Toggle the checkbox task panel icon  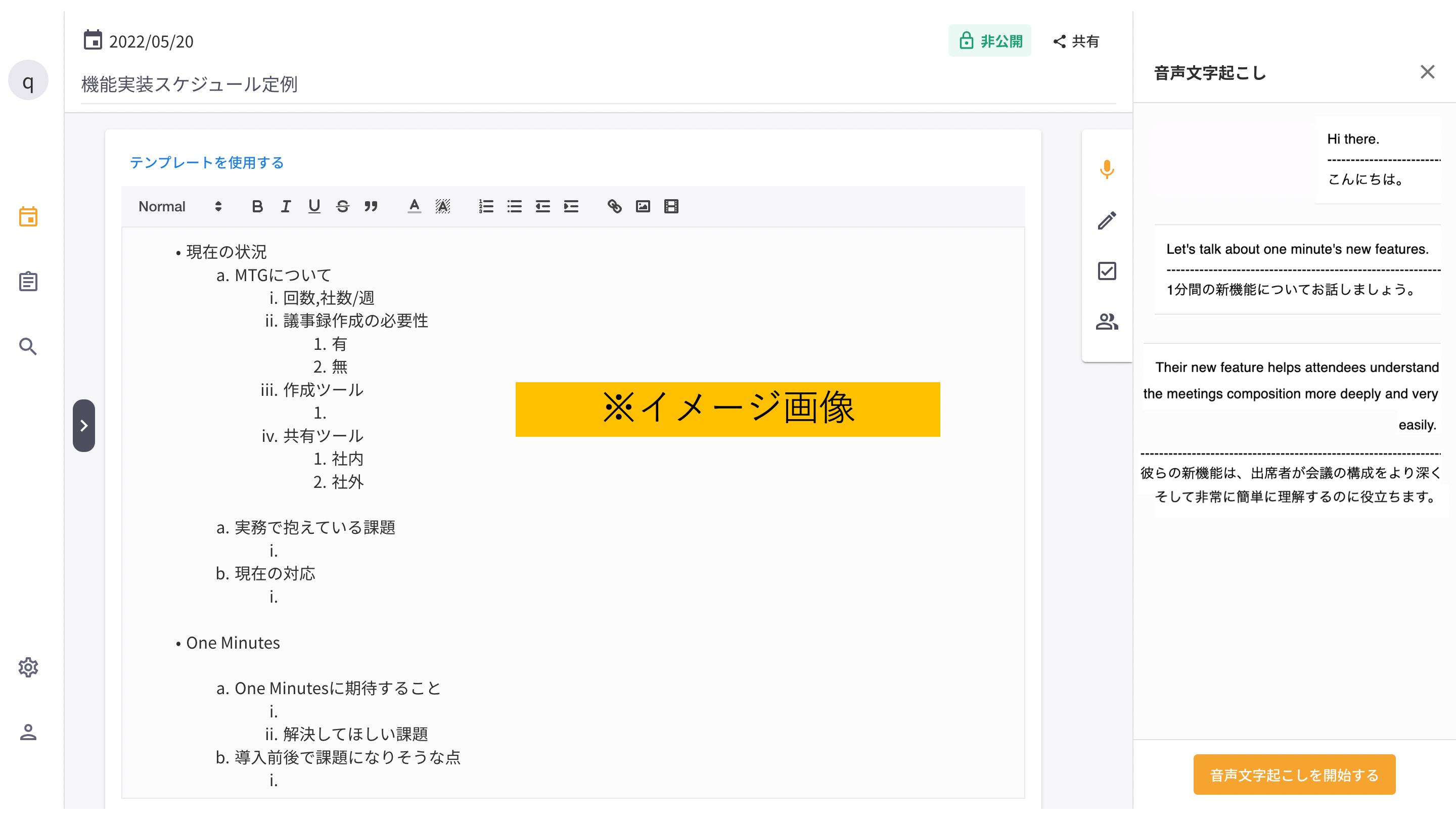1107,271
